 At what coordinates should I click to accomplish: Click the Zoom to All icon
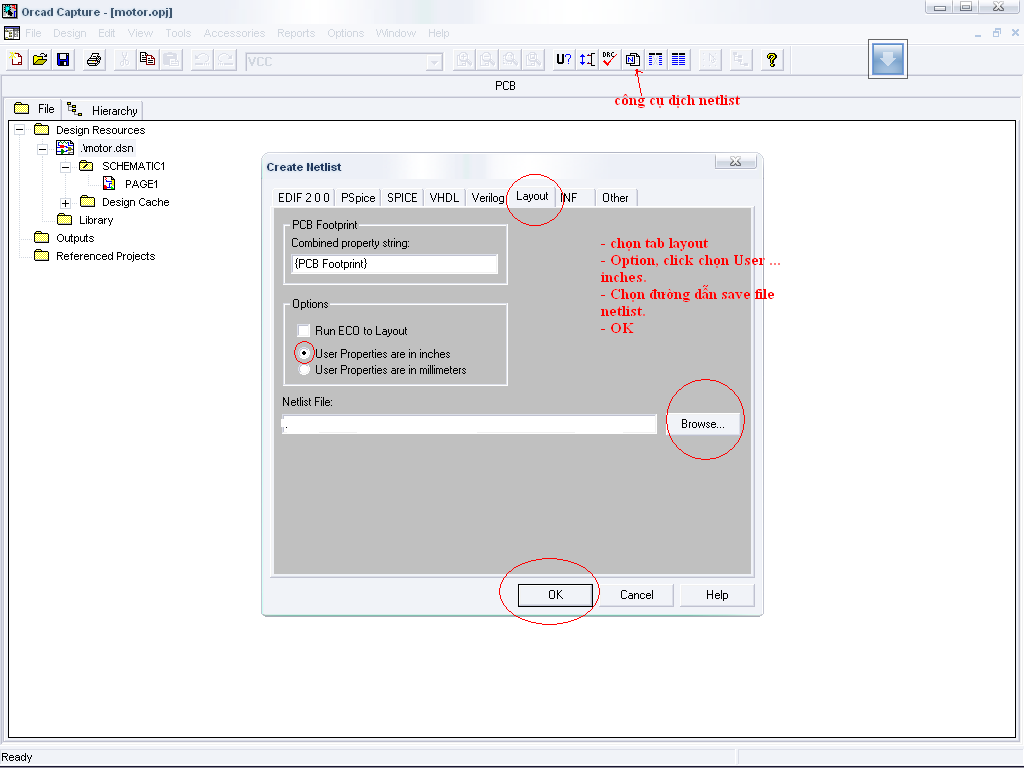pyautogui.click(x=534, y=60)
